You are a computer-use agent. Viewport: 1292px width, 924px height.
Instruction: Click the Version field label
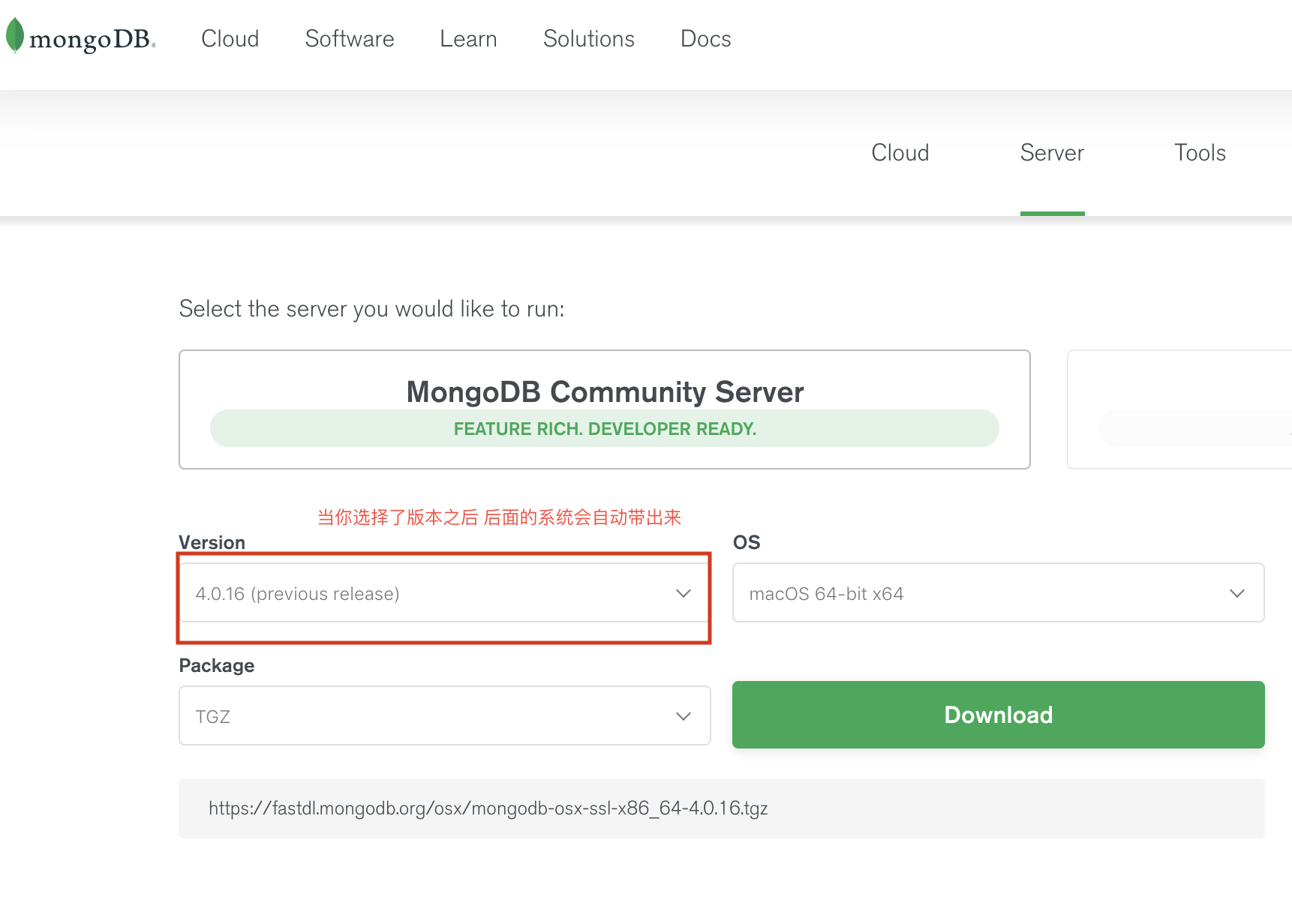(x=212, y=542)
